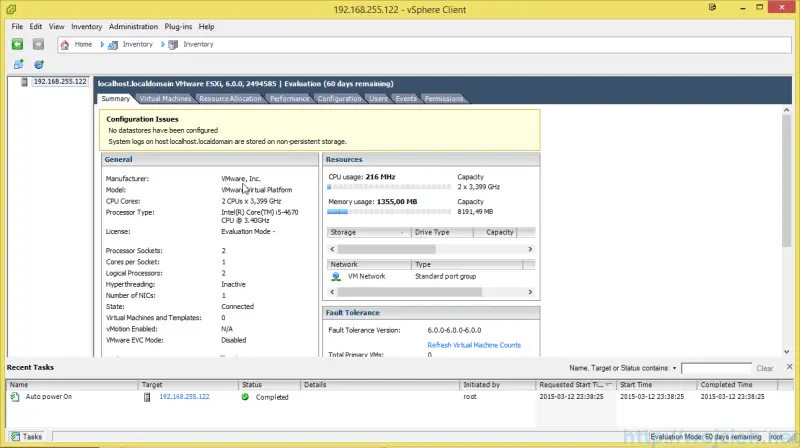Expand first Inventory breadcrumb arrow
Screen dimensions: 800x448
pos(163,45)
